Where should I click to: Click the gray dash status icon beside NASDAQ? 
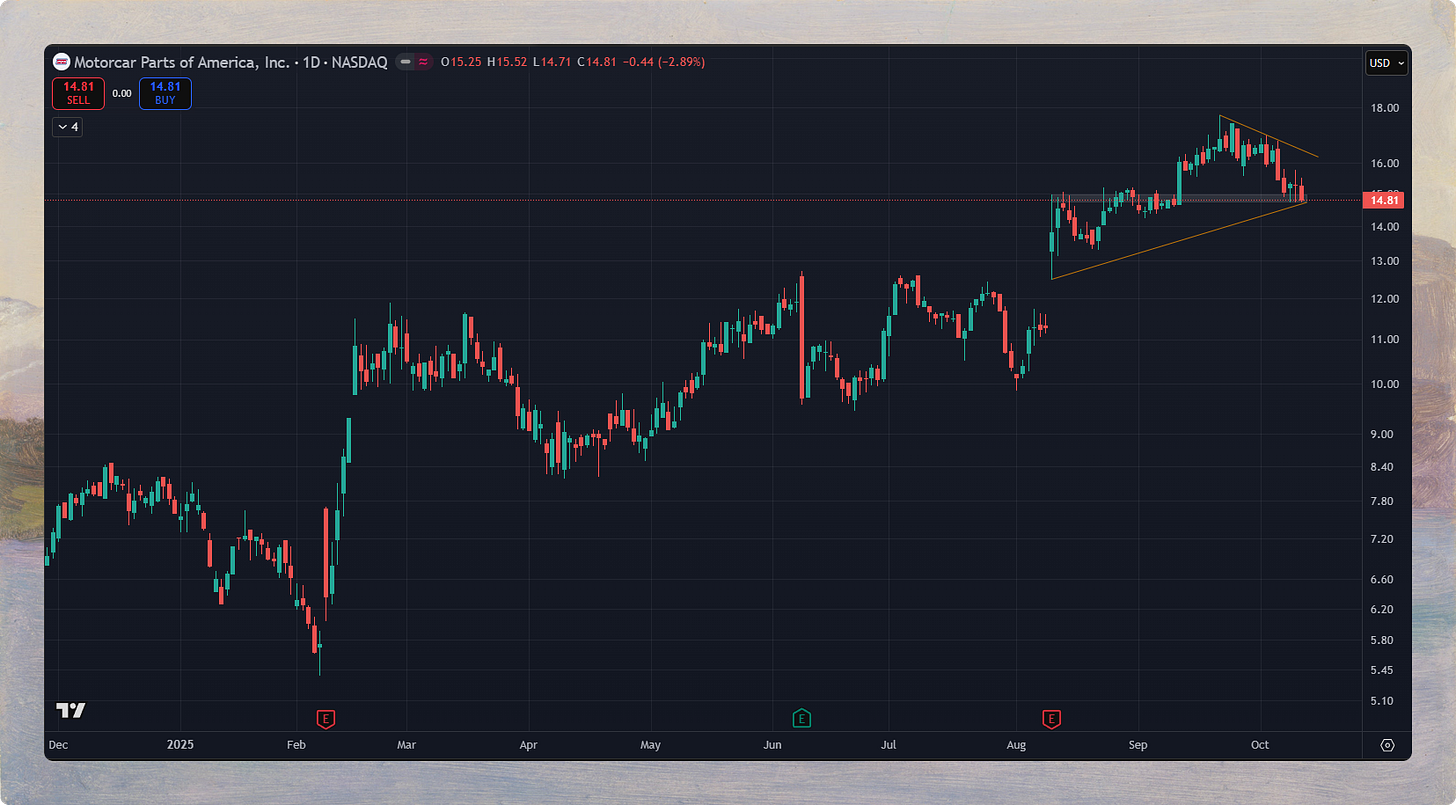coord(407,62)
